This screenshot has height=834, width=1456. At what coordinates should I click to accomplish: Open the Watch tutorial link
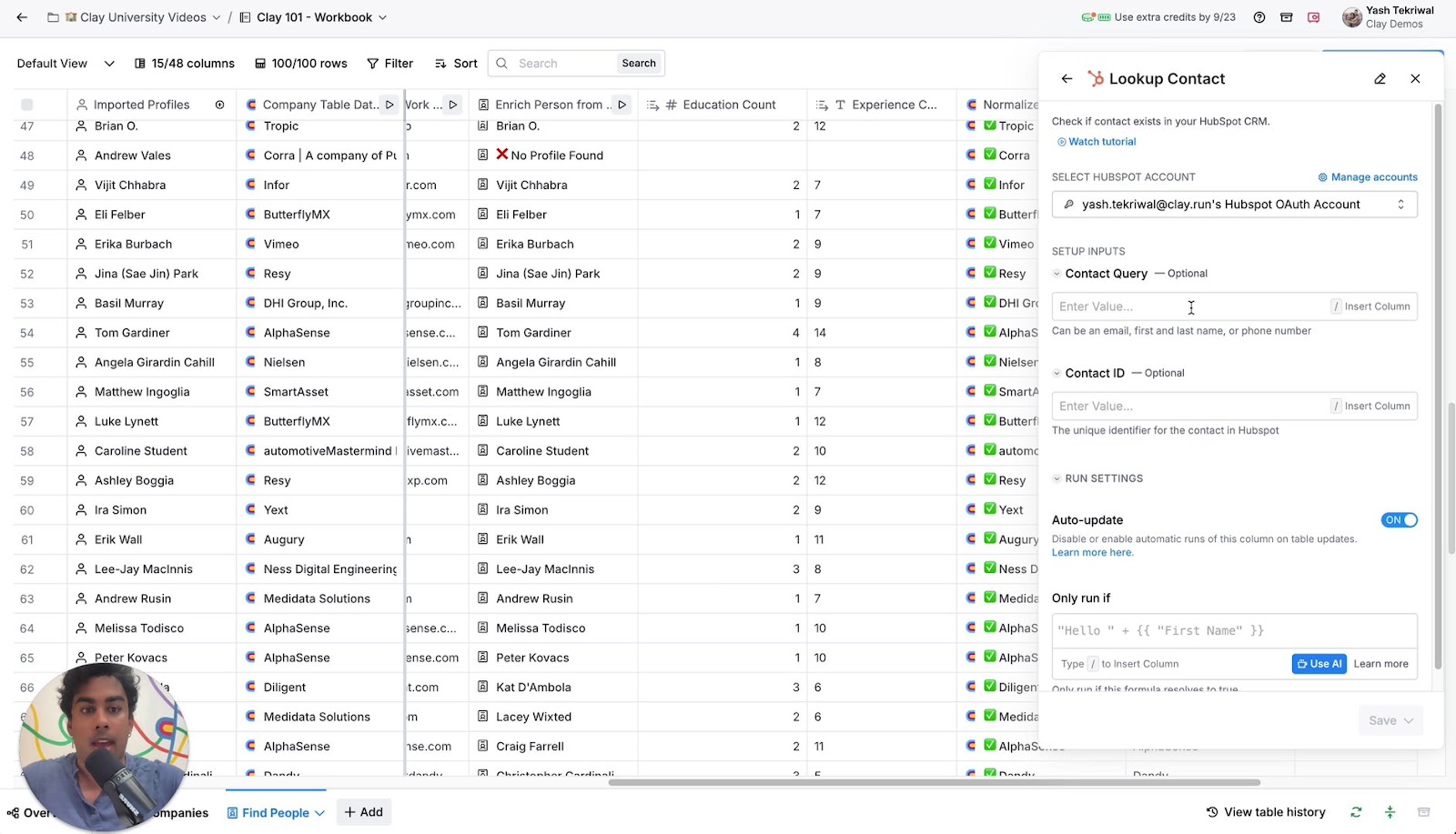click(1097, 142)
